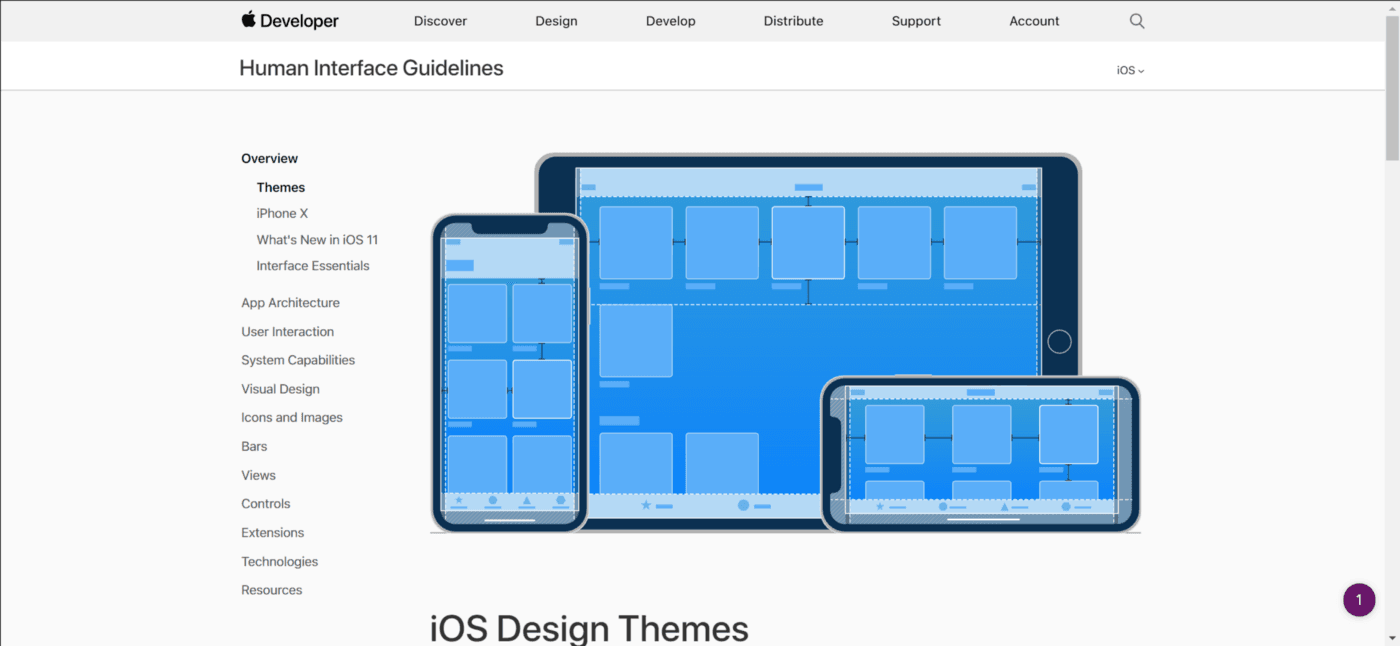Open the search magnifier icon
Image resolution: width=1400 pixels, height=646 pixels.
point(1137,21)
